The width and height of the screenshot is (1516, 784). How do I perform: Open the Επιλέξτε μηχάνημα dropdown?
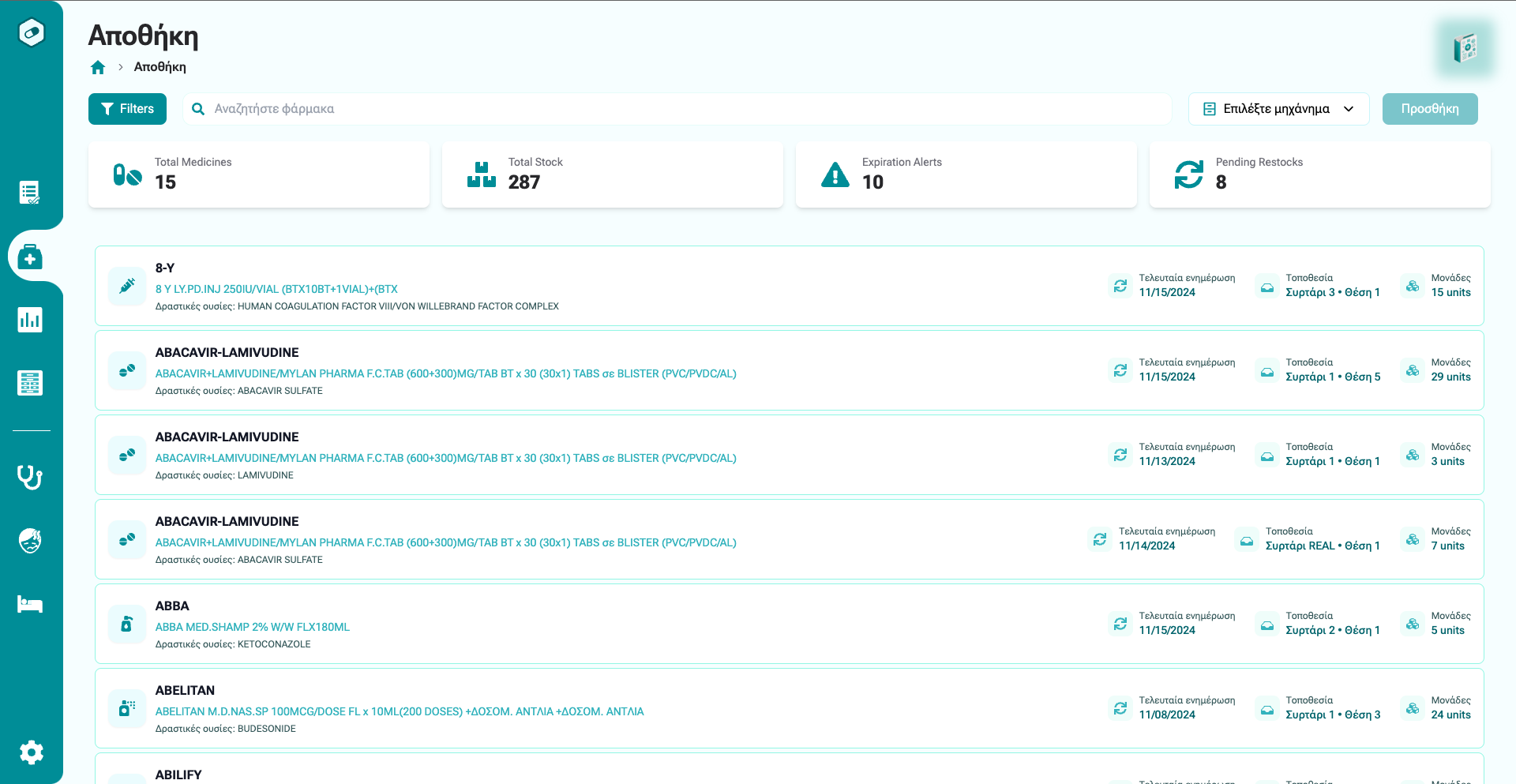1278,109
